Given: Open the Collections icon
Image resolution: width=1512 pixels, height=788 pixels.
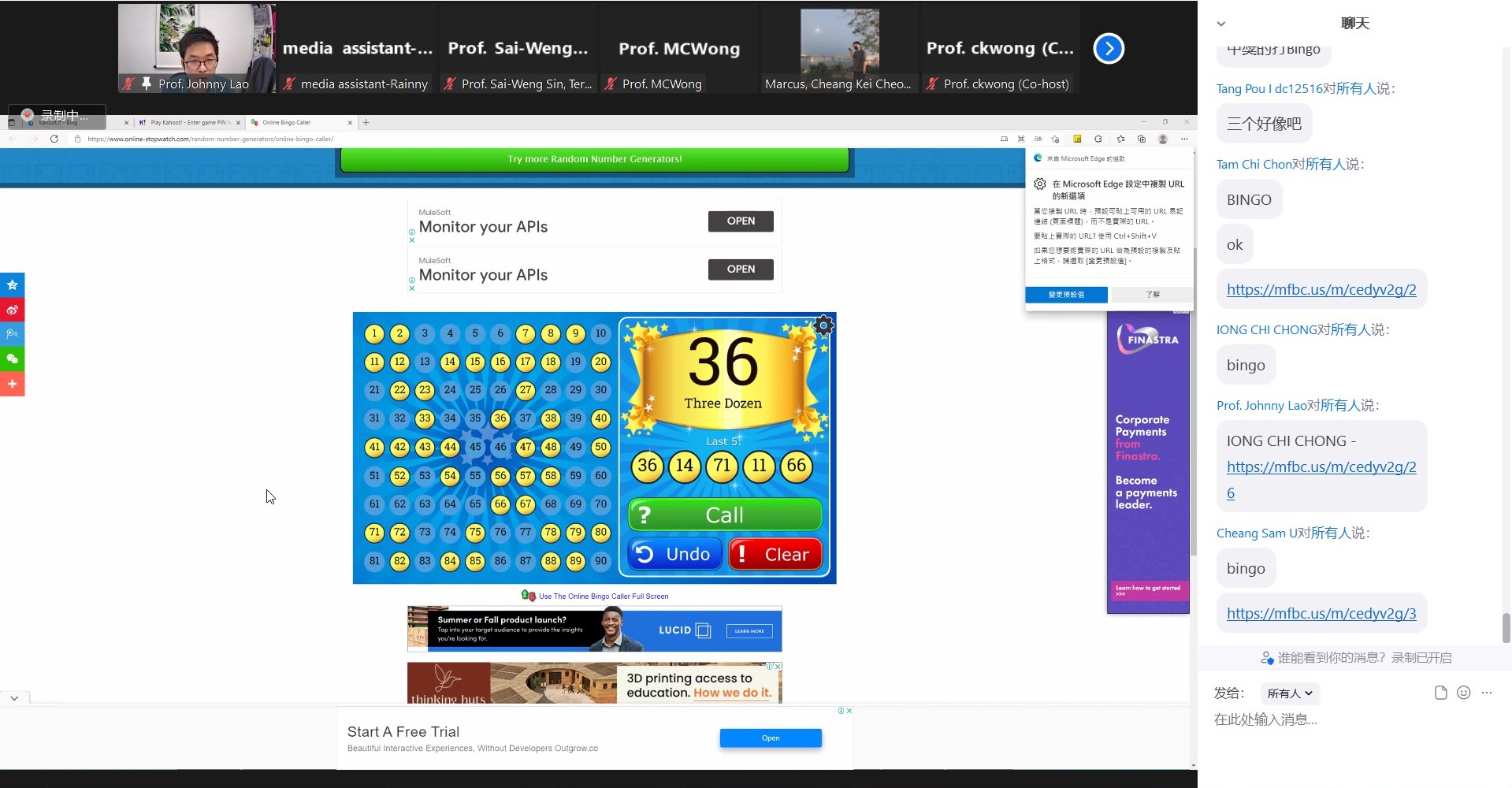Looking at the screenshot, I should click(x=1142, y=139).
